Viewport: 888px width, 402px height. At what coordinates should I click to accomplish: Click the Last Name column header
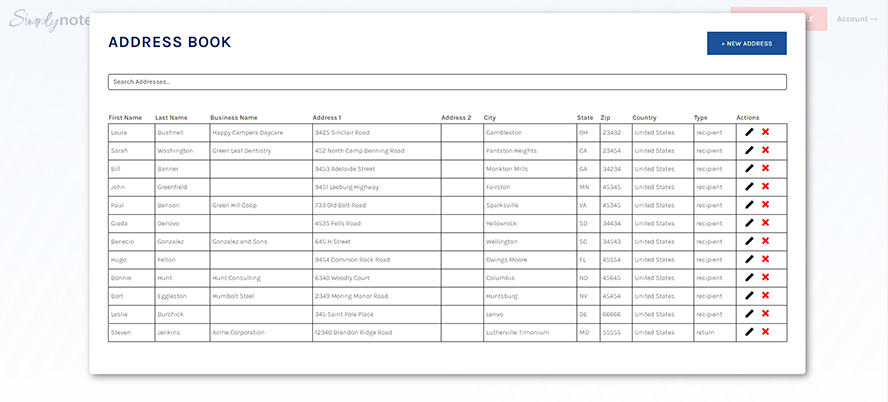click(x=171, y=118)
